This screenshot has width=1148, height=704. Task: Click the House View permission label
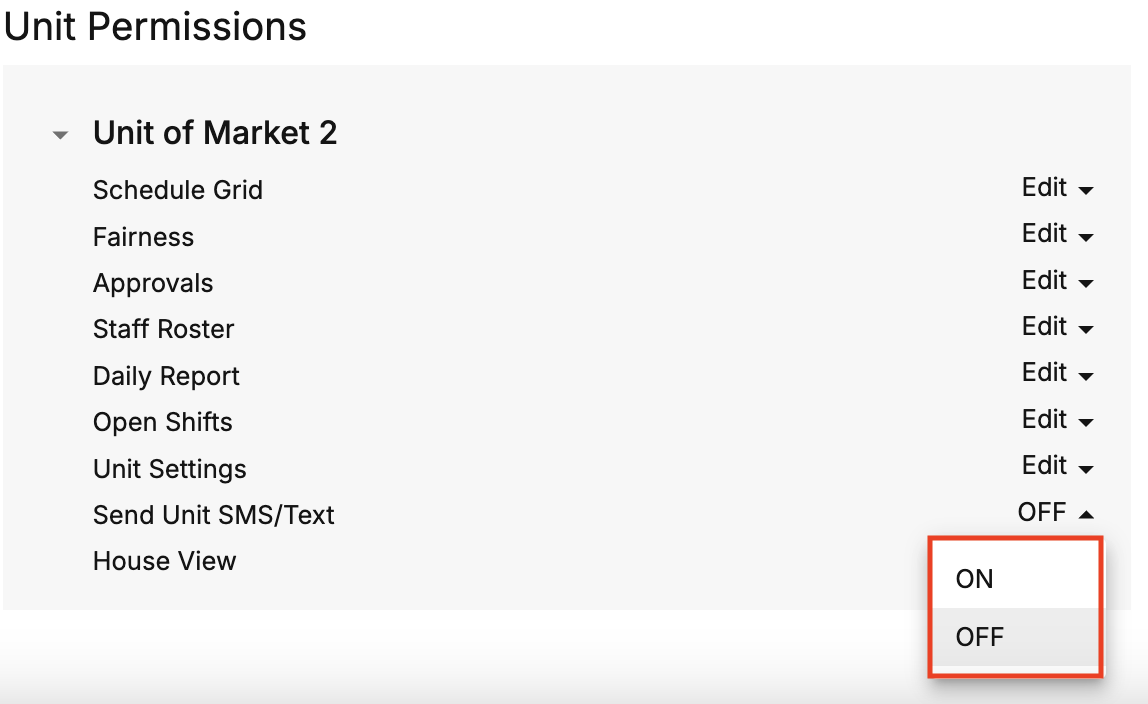coord(164,561)
